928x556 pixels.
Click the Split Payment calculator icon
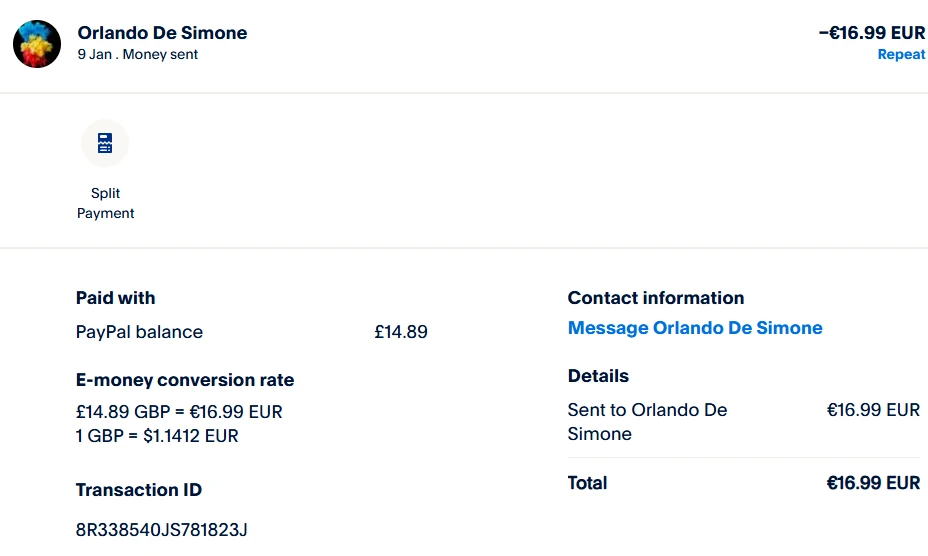tap(105, 144)
